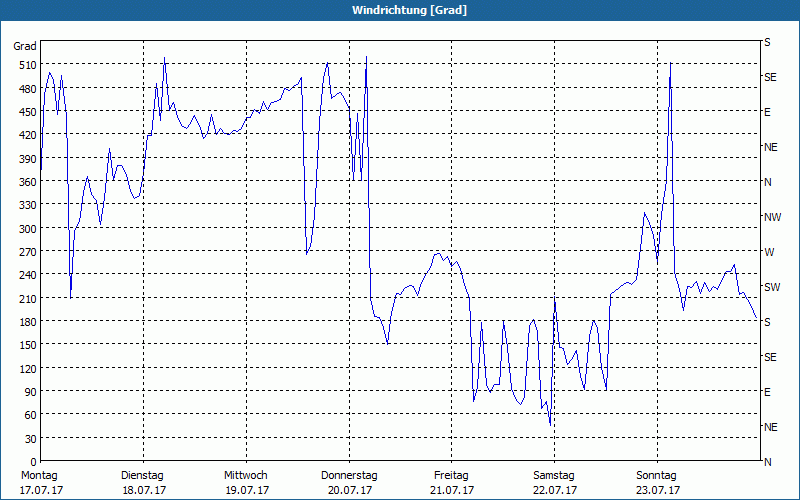The width and height of the screenshot is (800, 500).
Task: Select the 'Donnerstag' day label
Action: click(x=349, y=476)
